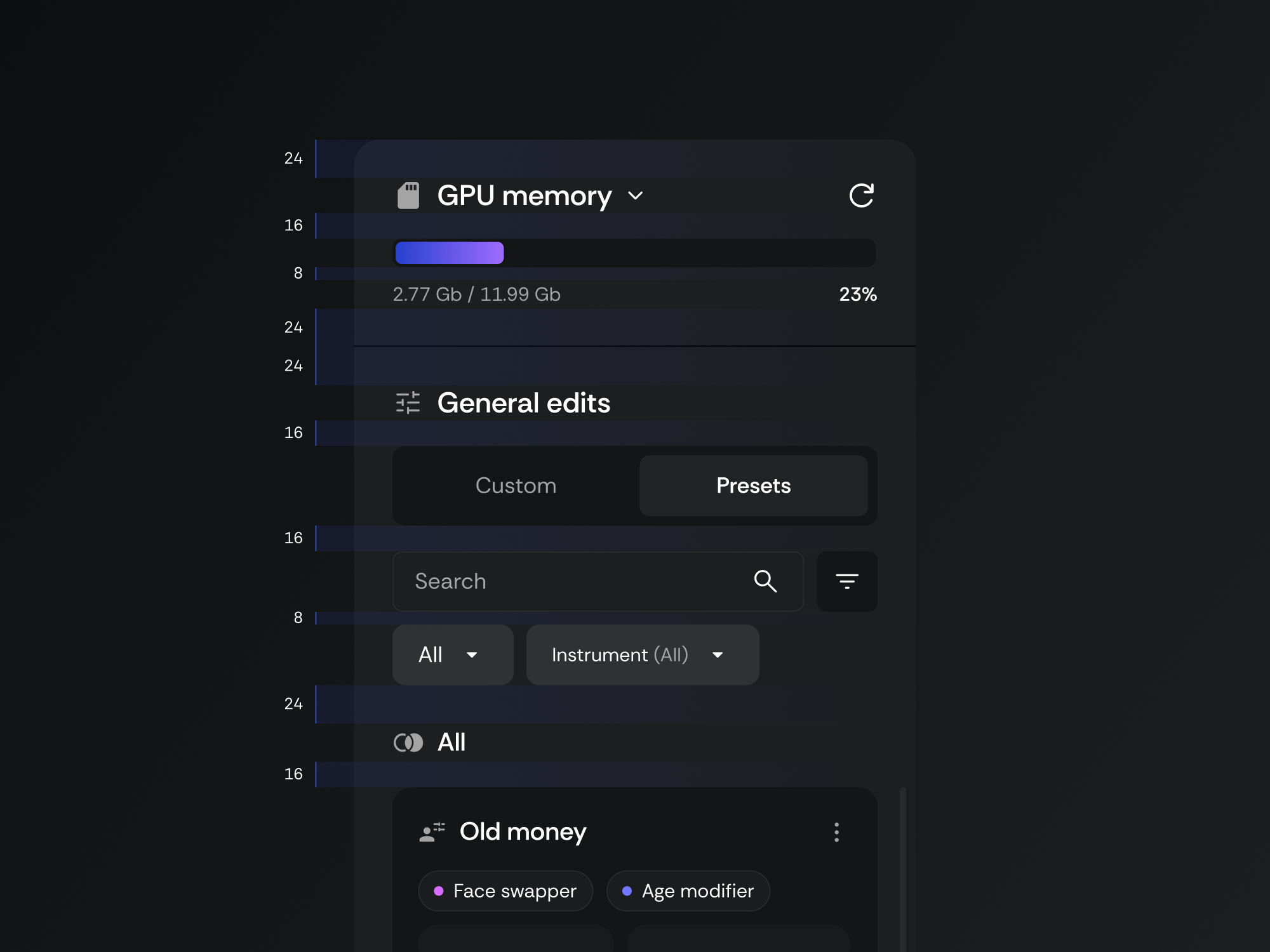Image resolution: width=1270 pixels, height=952 pixels.
Task: Click the Old money preset icon
Action: 432,832
